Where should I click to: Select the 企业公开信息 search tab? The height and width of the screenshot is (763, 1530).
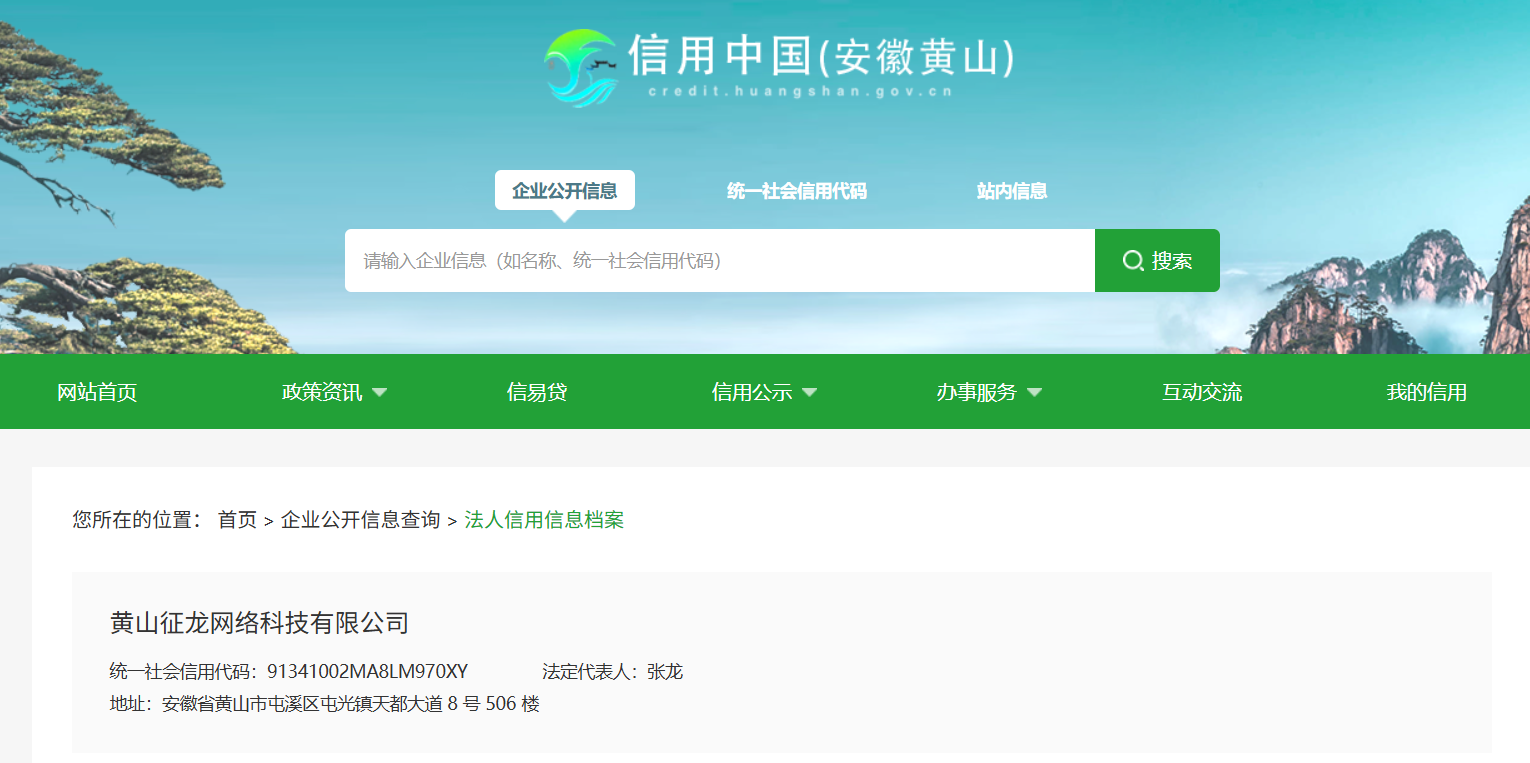pos(565,190)
